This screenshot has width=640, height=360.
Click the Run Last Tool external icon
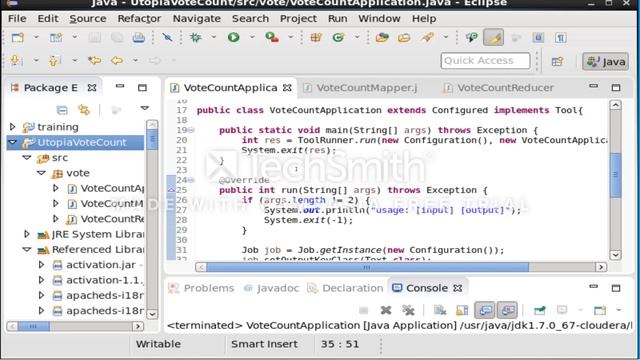272,38
